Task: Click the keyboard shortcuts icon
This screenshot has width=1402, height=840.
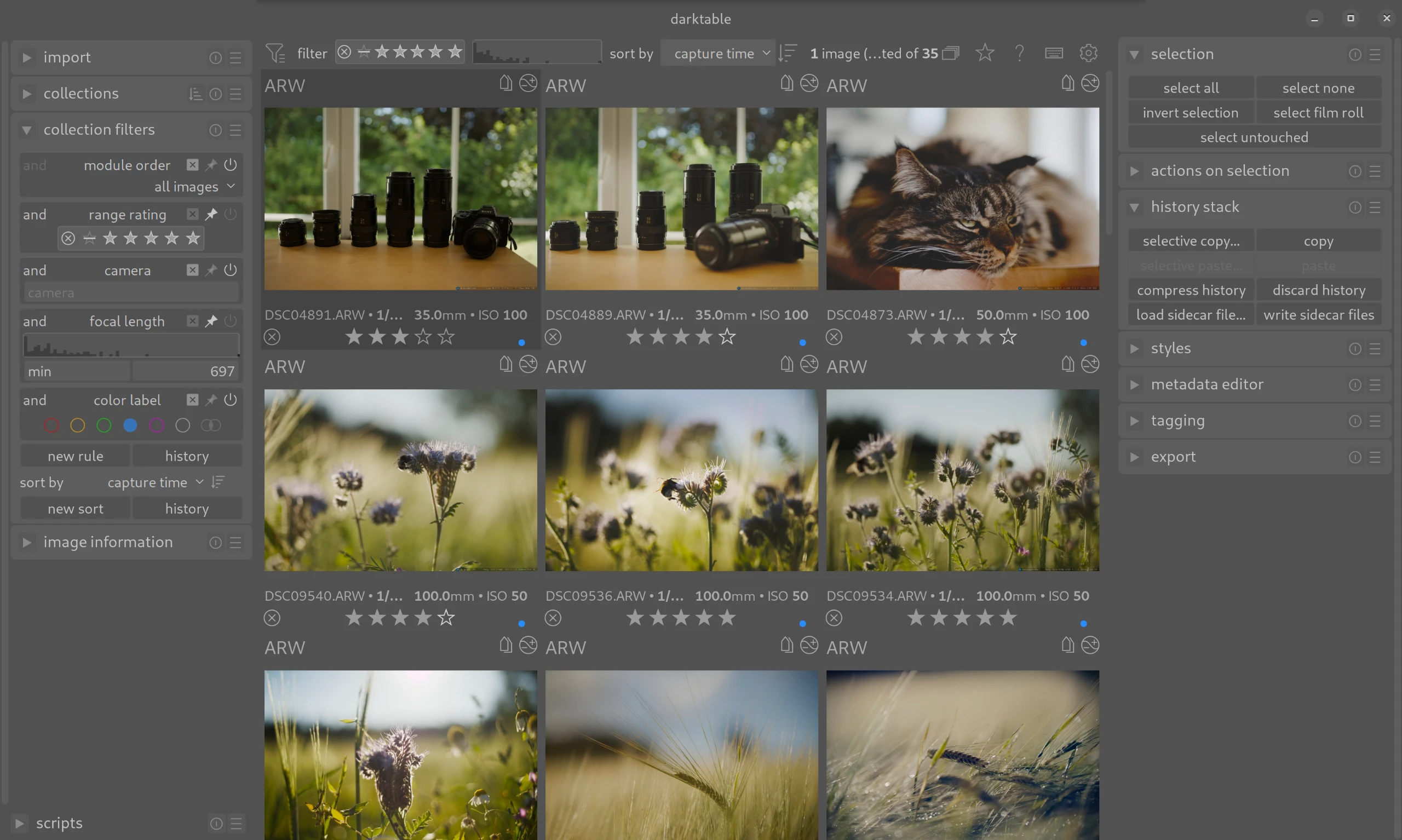Action: coord(1053,53)
